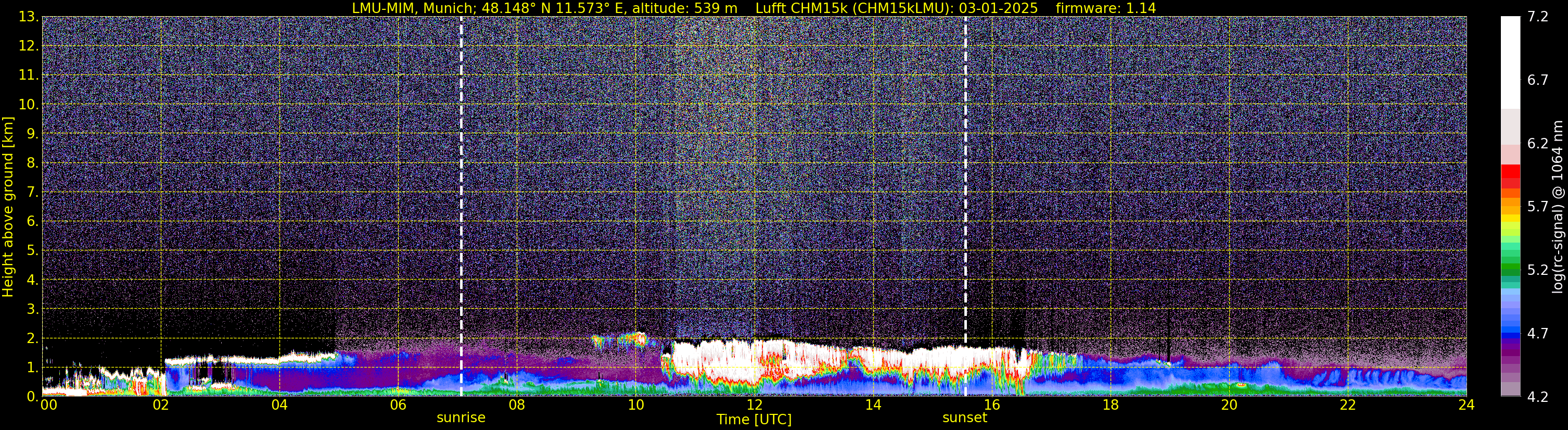This screenshot has height=430, width=1568.
Task: Click the height axis tick '1.'
Action: pos(32,367)
